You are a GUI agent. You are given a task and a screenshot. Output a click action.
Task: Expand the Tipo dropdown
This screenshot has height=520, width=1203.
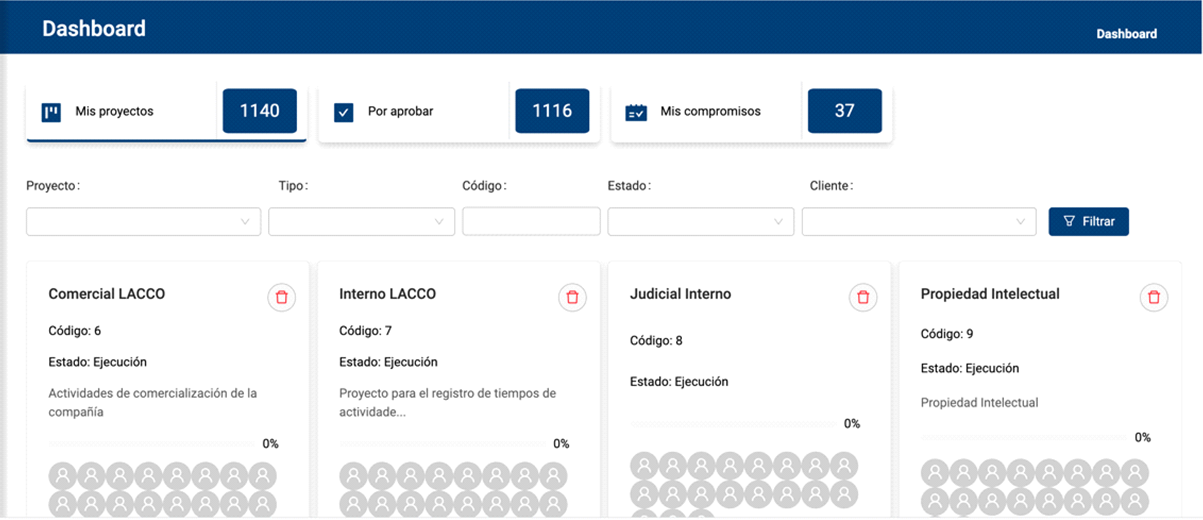pos(361,222)
